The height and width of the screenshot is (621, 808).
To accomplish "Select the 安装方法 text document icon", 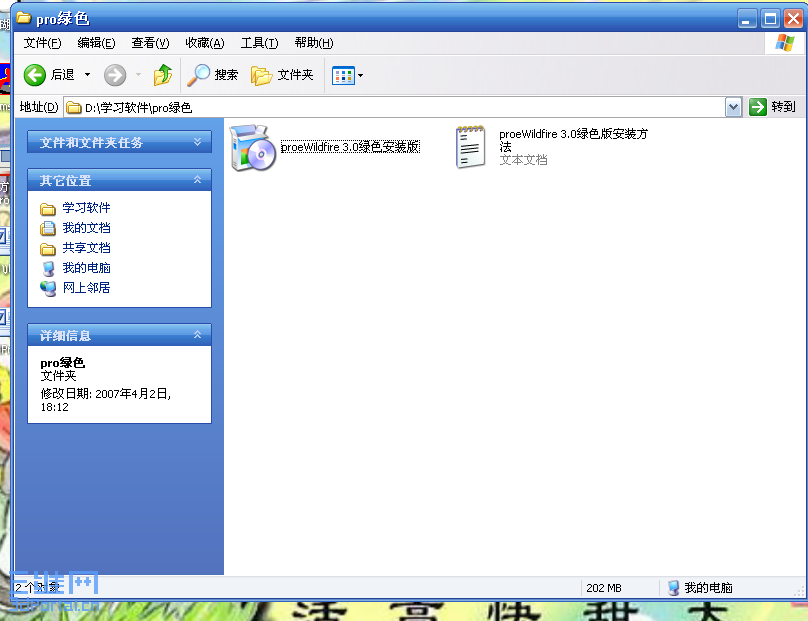I will (470, 147).
